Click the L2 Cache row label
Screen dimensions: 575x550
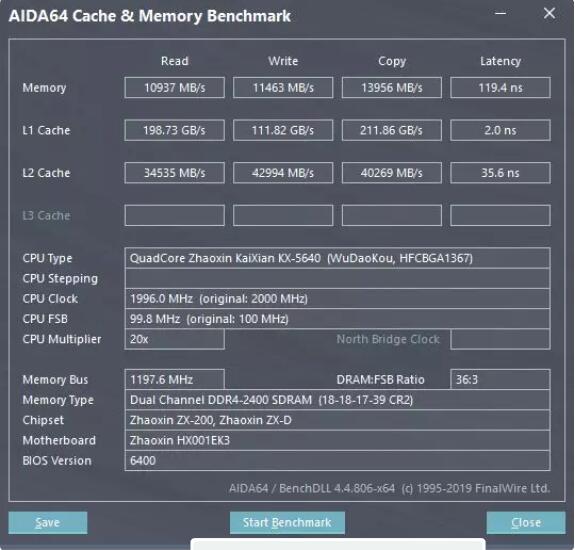pos(46,173)
